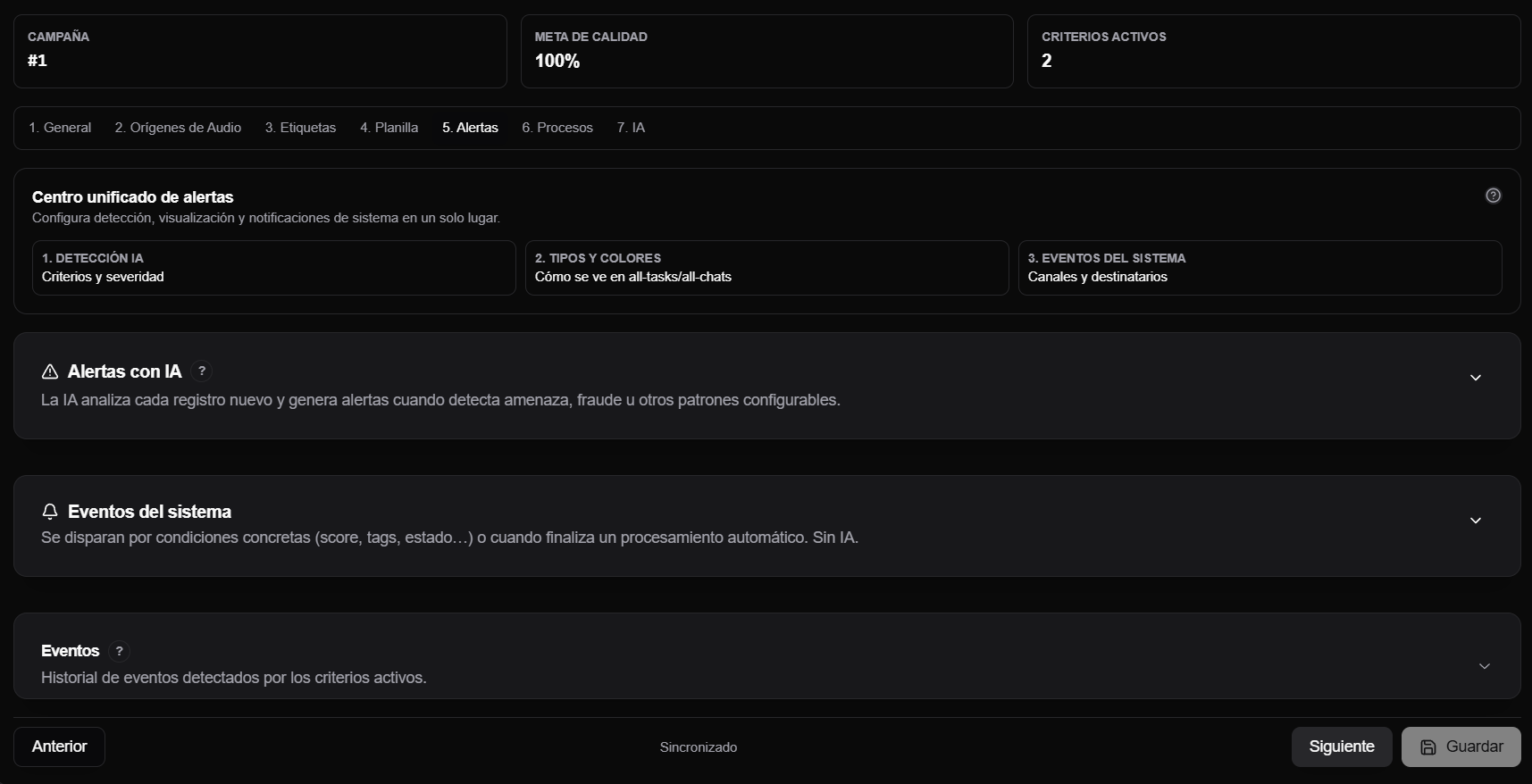Open the question mark help next to Eventos

tap(119, 651)
